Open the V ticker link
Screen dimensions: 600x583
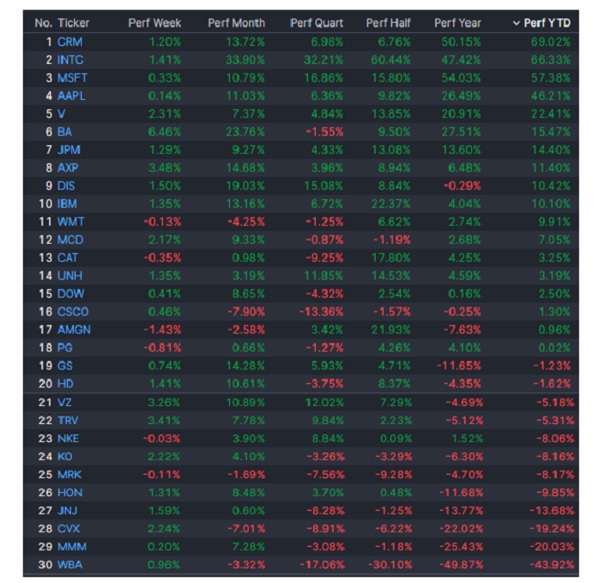(x=61, y=114)
